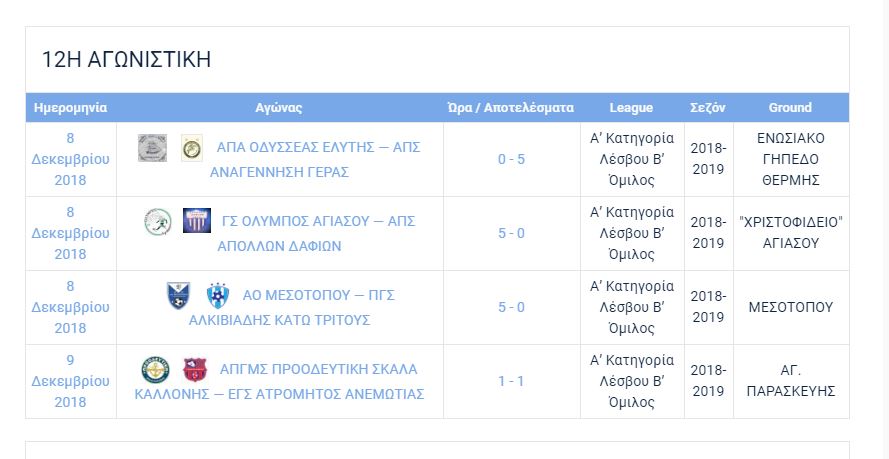Open match ΑΟ ΜΕΣΟΤΟΠΟΥ — ΠΓΣ ΑΛΚΙΒΙΑΔΗΣ link
Screen dimensions: 889x459
click(291, 308)
